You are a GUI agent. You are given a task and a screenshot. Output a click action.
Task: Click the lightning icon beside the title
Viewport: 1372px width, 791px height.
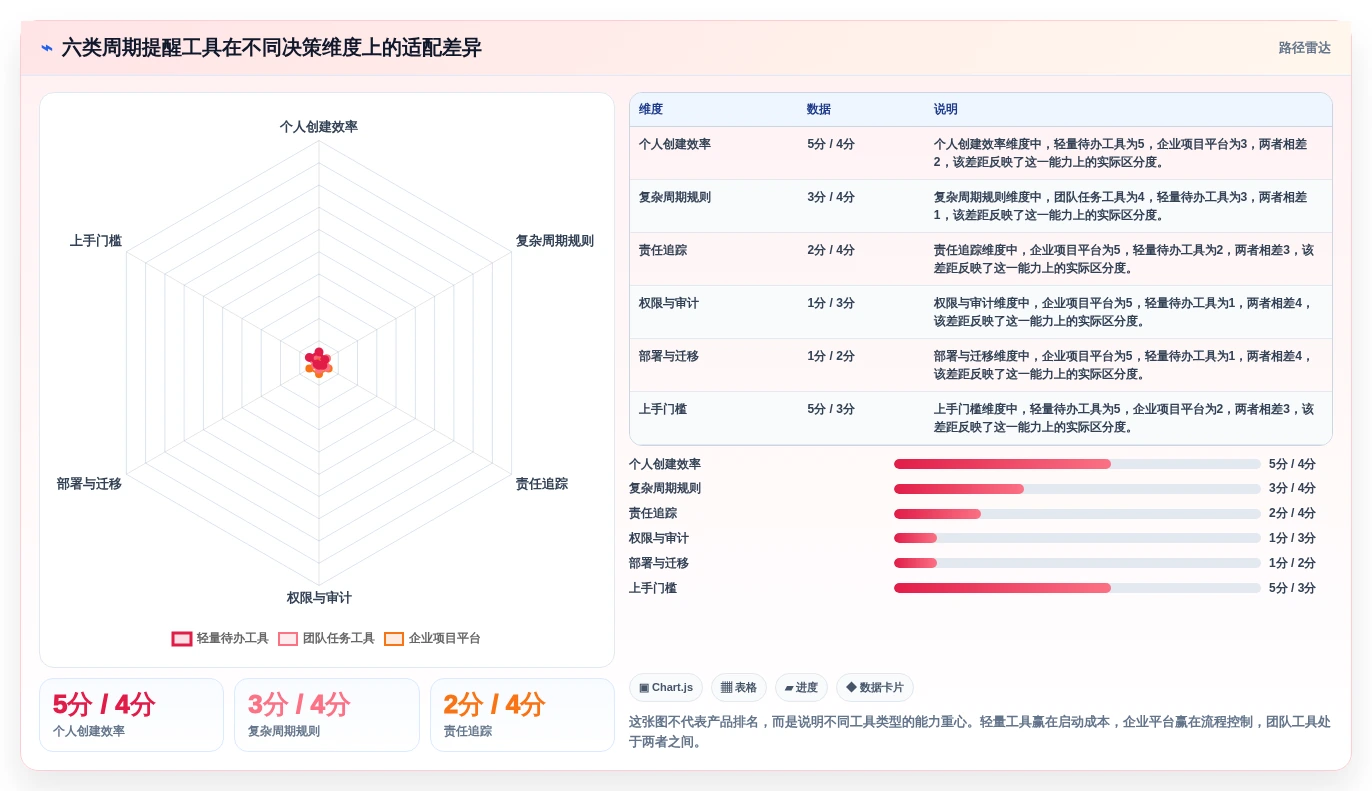click(x=47, y=48)
